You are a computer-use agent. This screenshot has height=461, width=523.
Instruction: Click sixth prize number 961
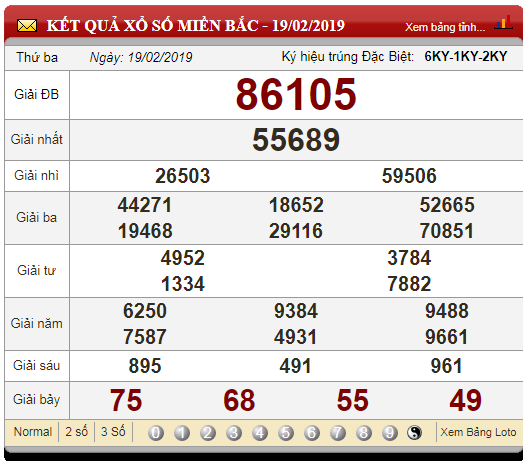coord(446,366)
